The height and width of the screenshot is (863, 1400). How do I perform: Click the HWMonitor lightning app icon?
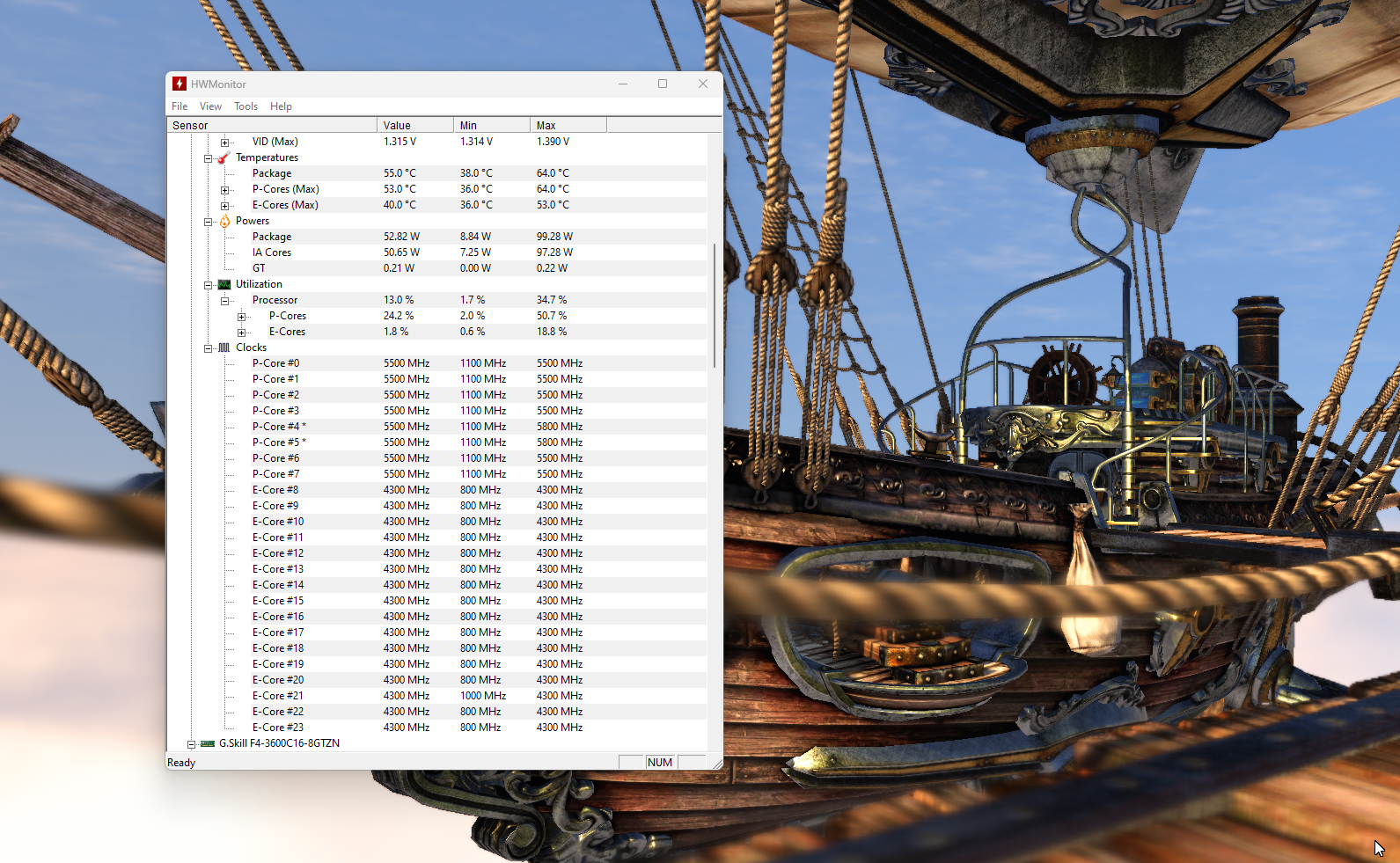180,84
